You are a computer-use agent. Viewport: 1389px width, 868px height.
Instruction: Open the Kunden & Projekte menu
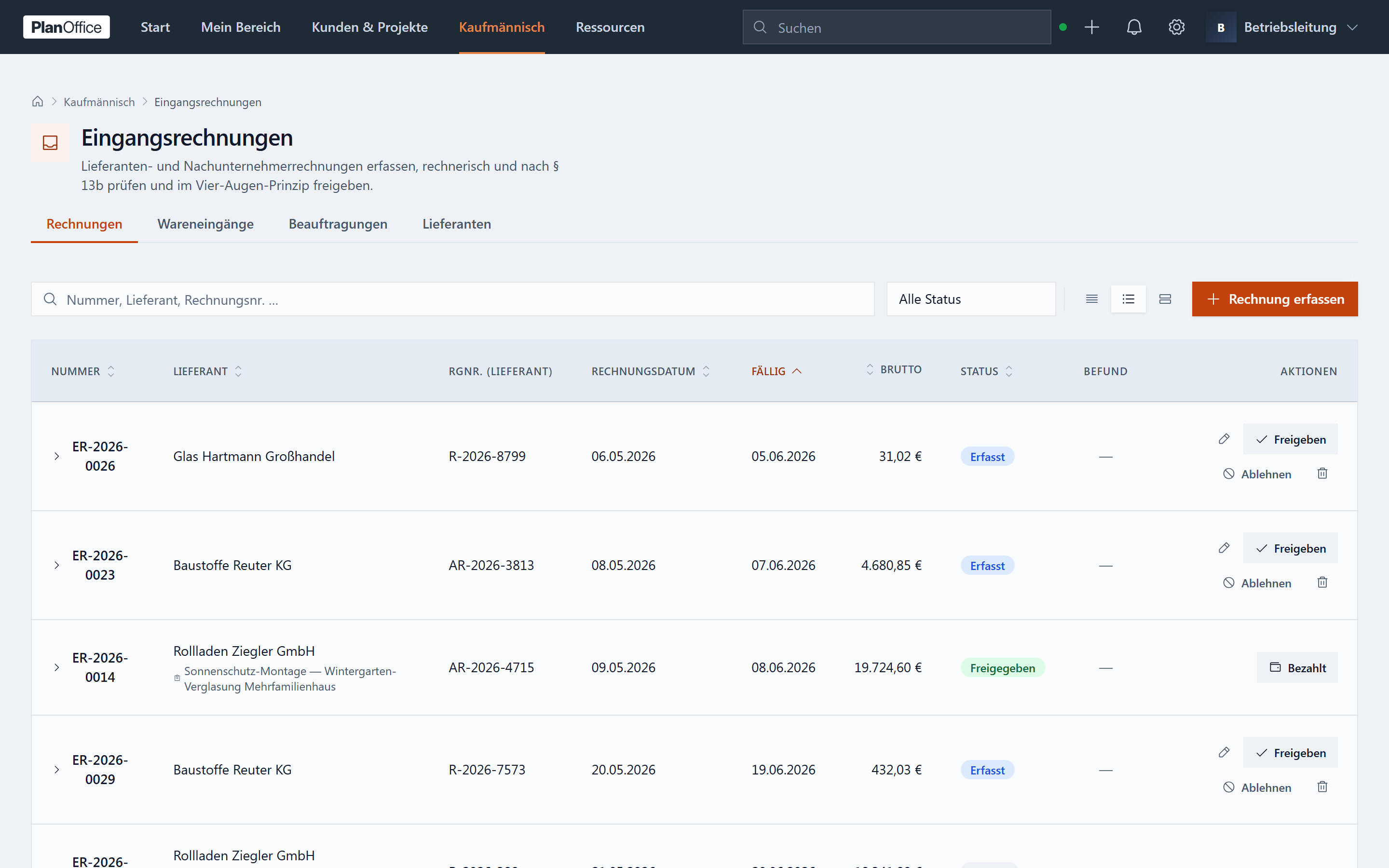point(369,27)
